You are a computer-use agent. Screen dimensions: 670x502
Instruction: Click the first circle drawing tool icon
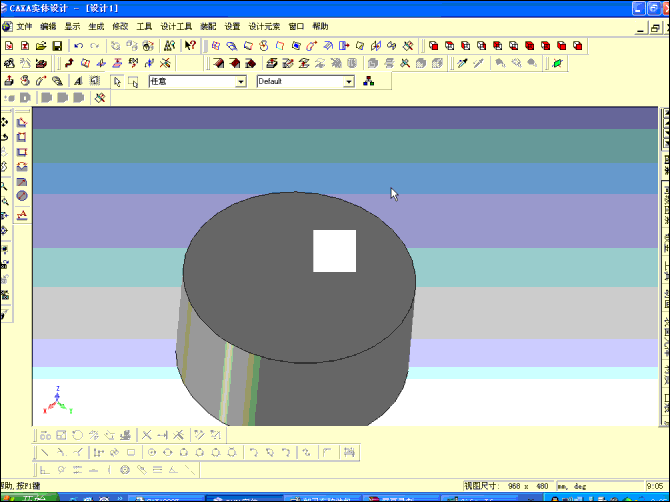[152, 452]
